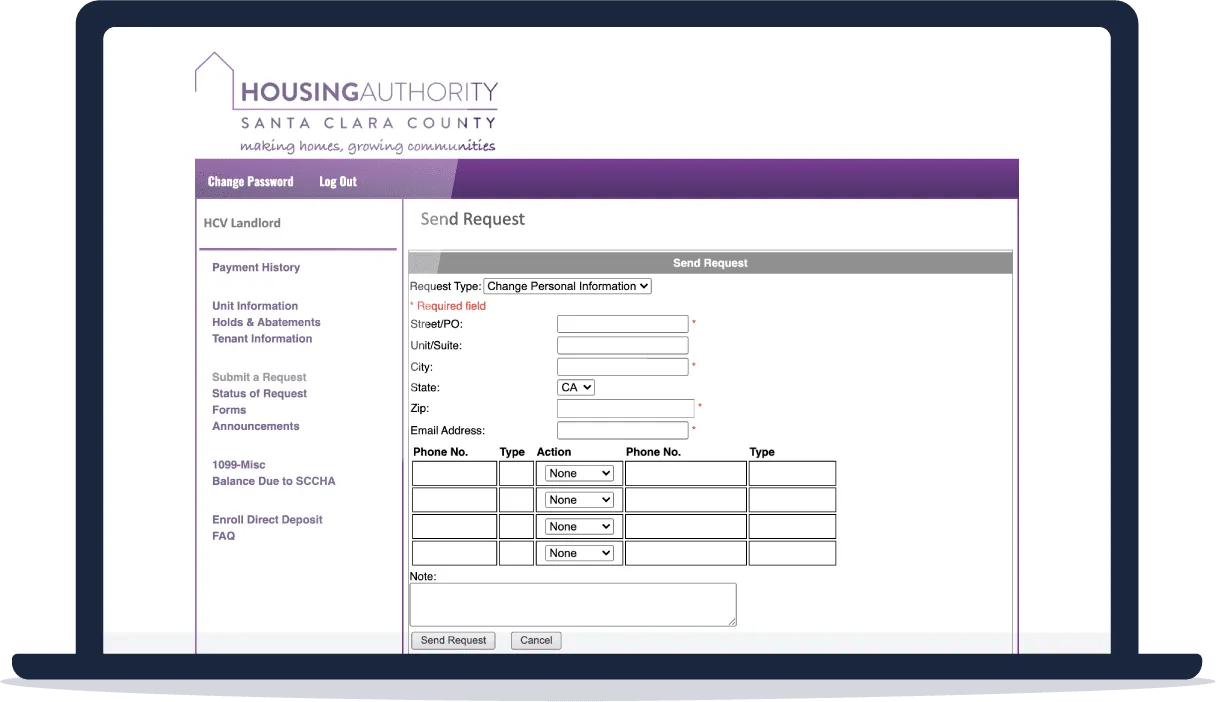Click inside the Note text area
This screenshot has height=702, width=1216.
pos(572,604)
